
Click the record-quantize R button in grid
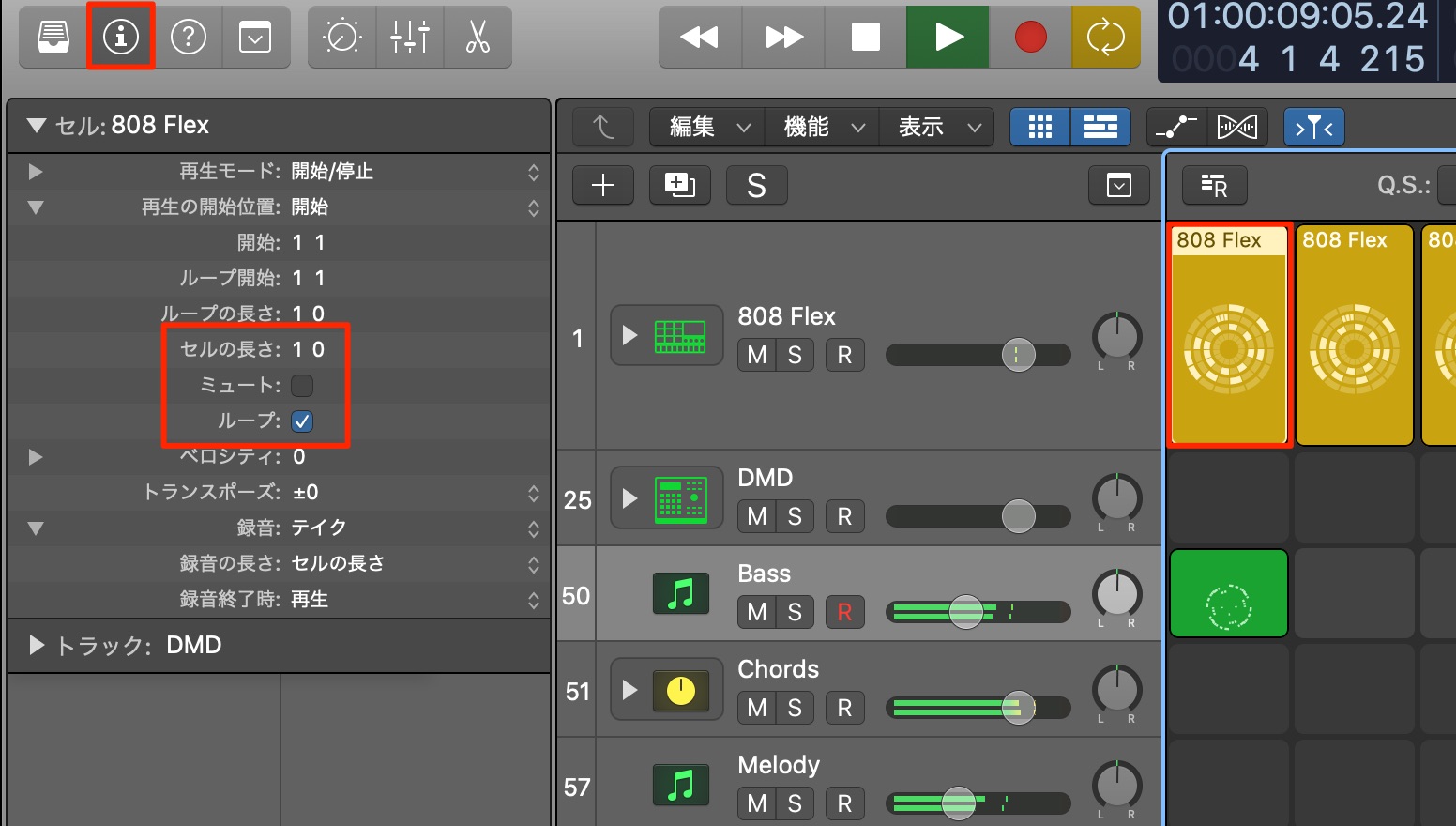(x=1214, y=186)
